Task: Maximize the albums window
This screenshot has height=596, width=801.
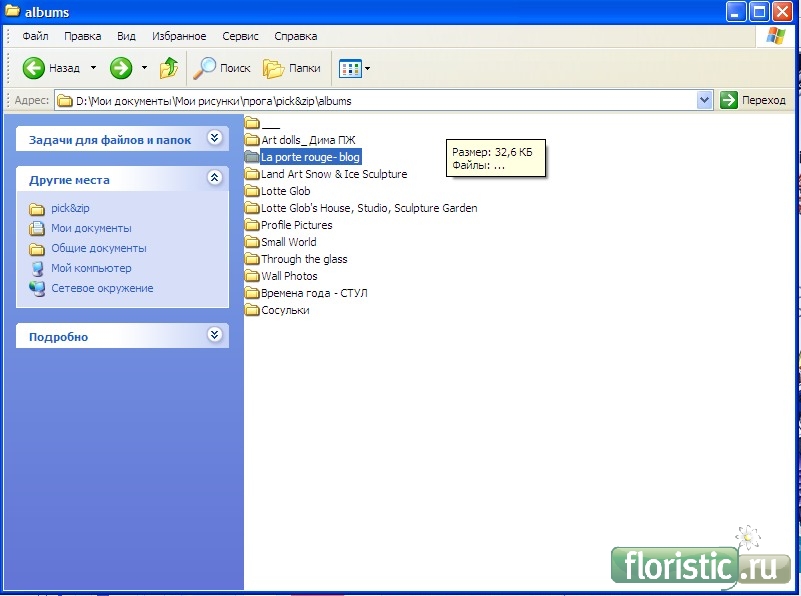Action: (x=759, y=12)
